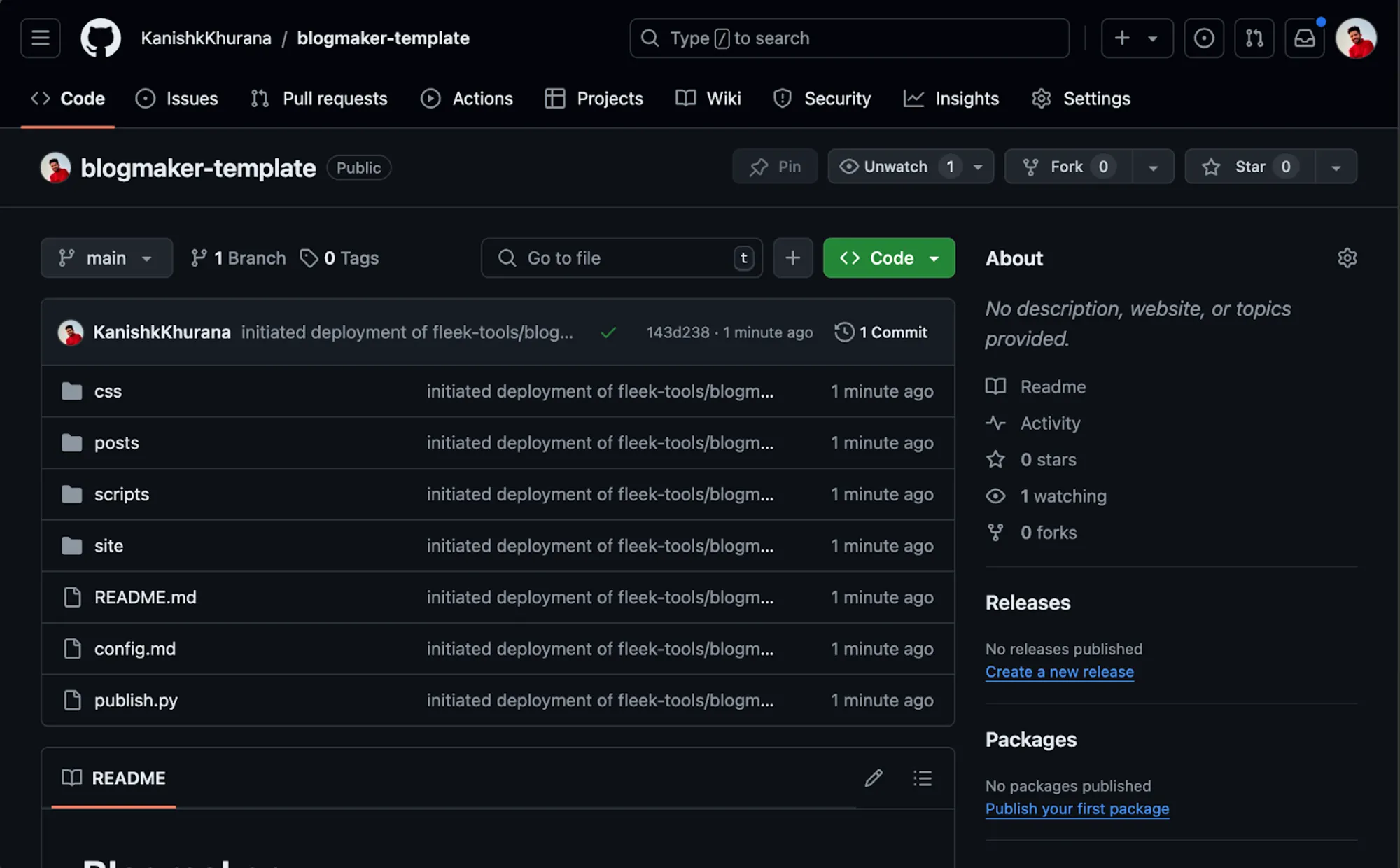The height and width of the screenshot is (868, 1400).
Task: Open the notifications inbox icon
Action: pyautogui.click(x=1304, y=38)
